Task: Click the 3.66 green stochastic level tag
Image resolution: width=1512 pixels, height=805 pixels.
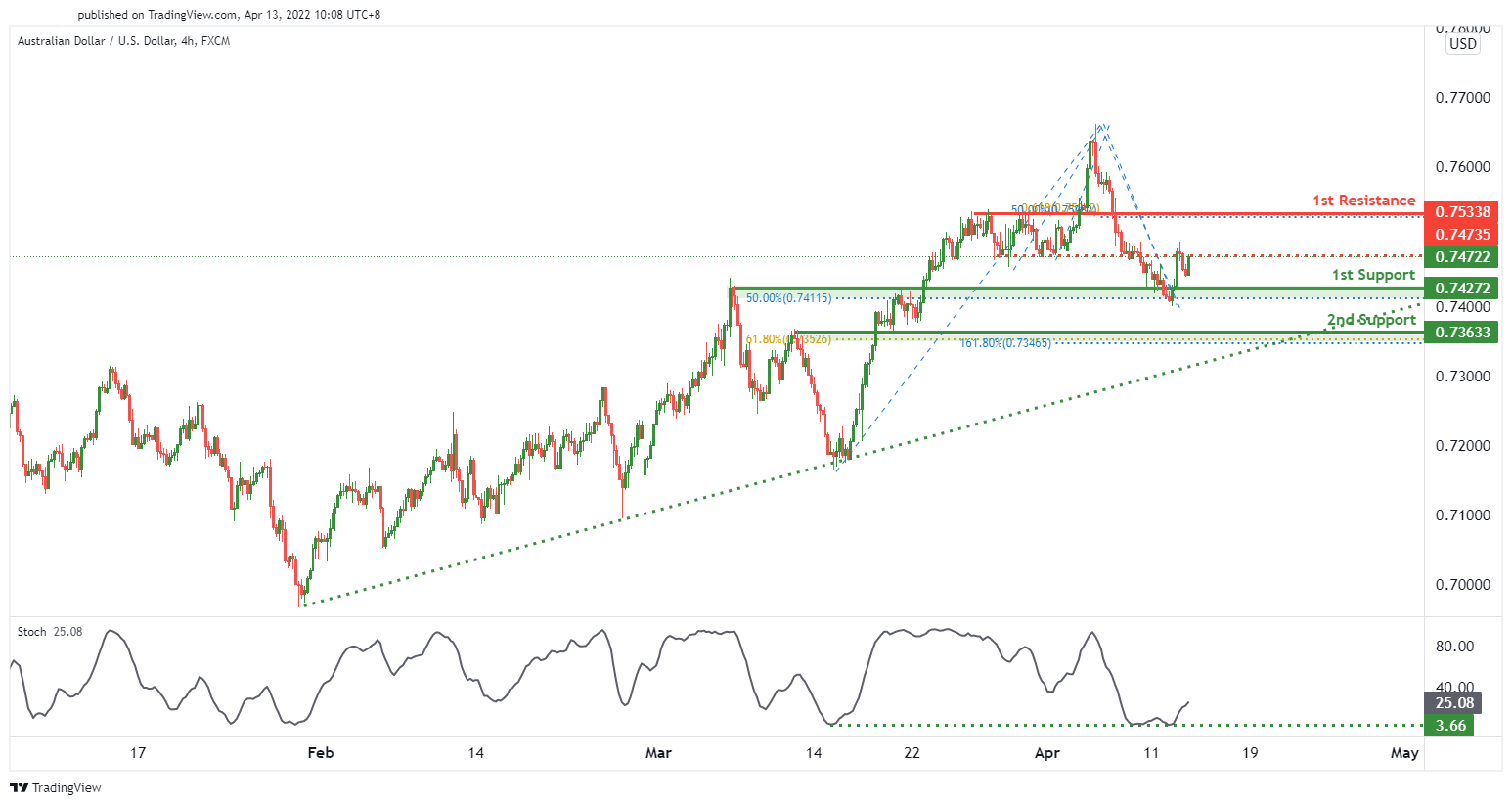Action: (x=1449, y=725)
